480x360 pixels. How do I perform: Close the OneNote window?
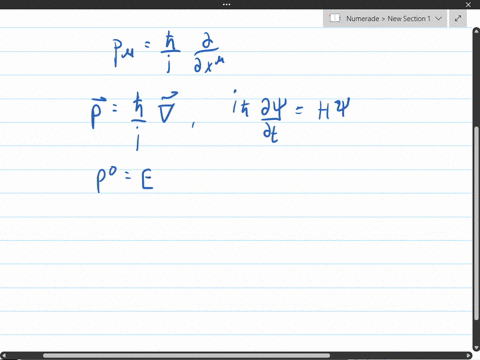(x=468, y=4)
